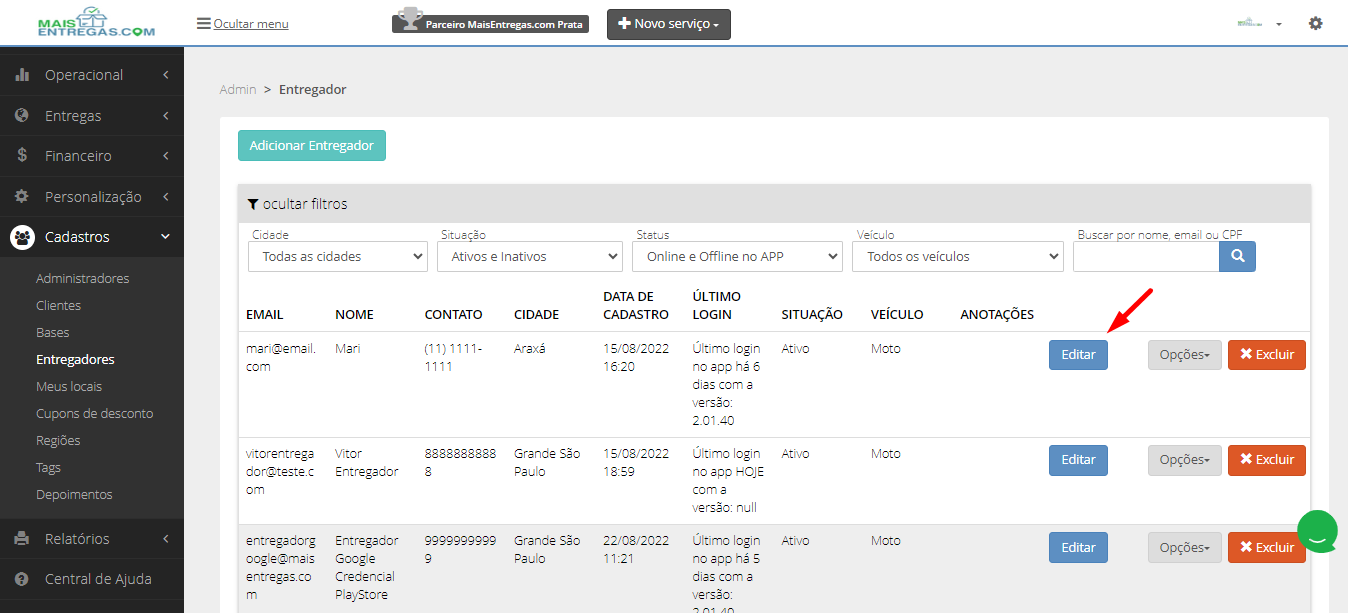Click the Cadastros people icon

(x=22, y=237)
